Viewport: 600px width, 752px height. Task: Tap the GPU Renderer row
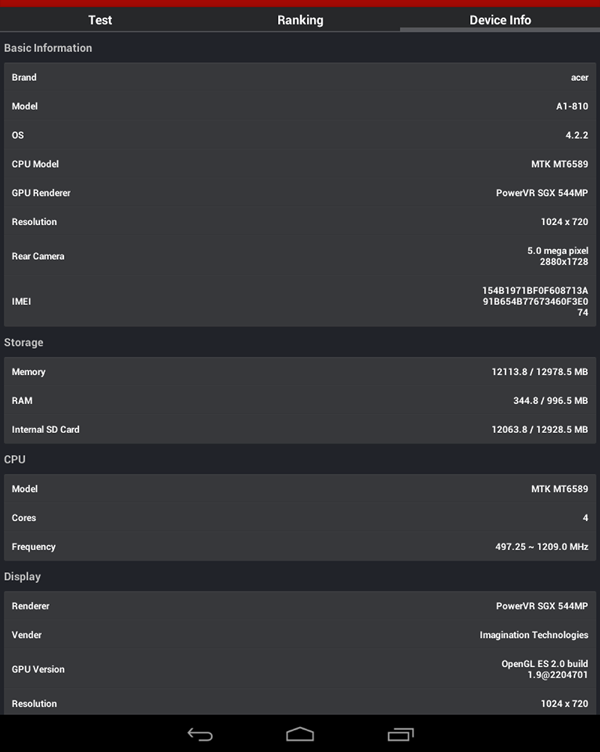[300, 192]
